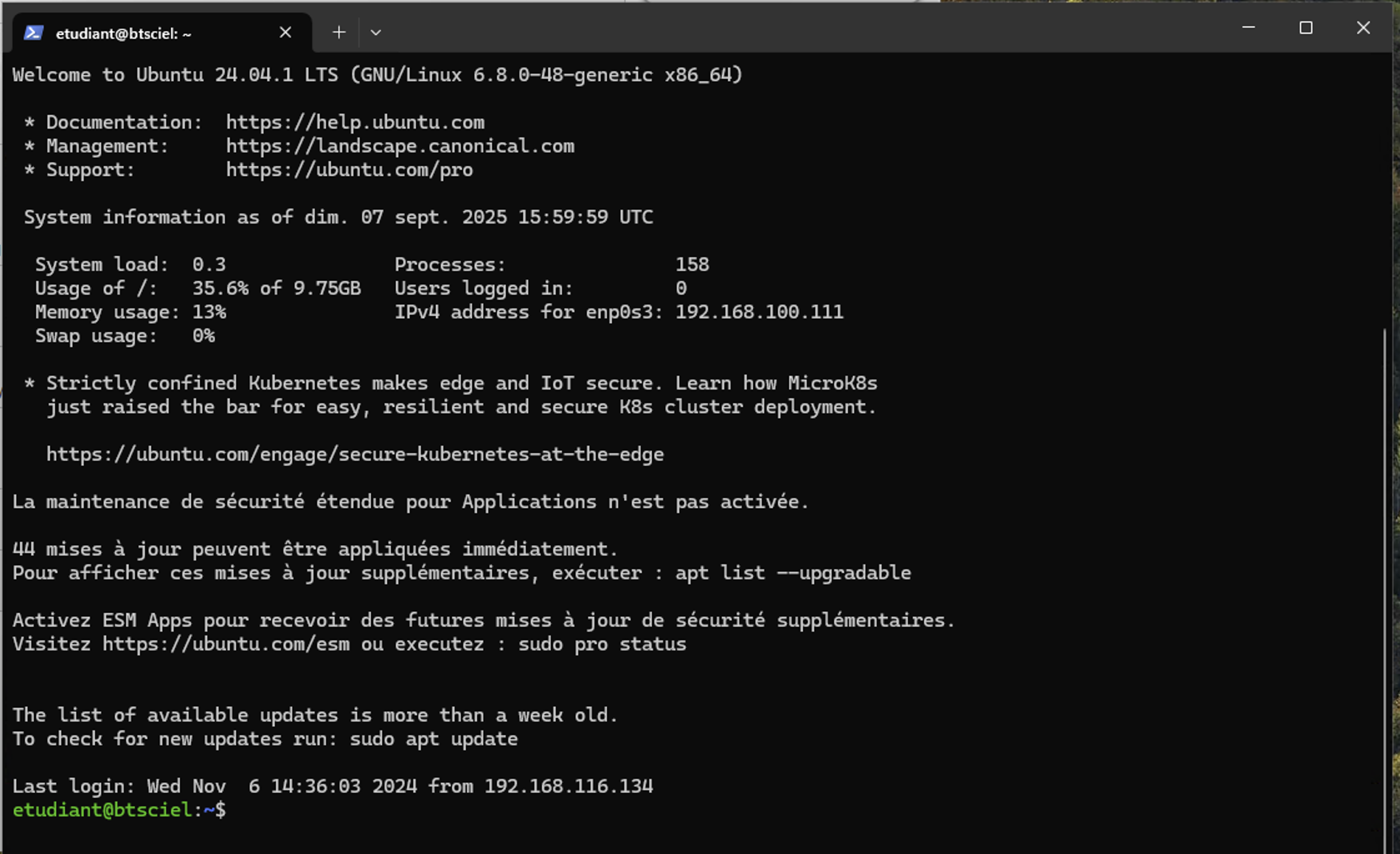Click the 'apt list --upgradable' command text

click(x=792, y=573)
